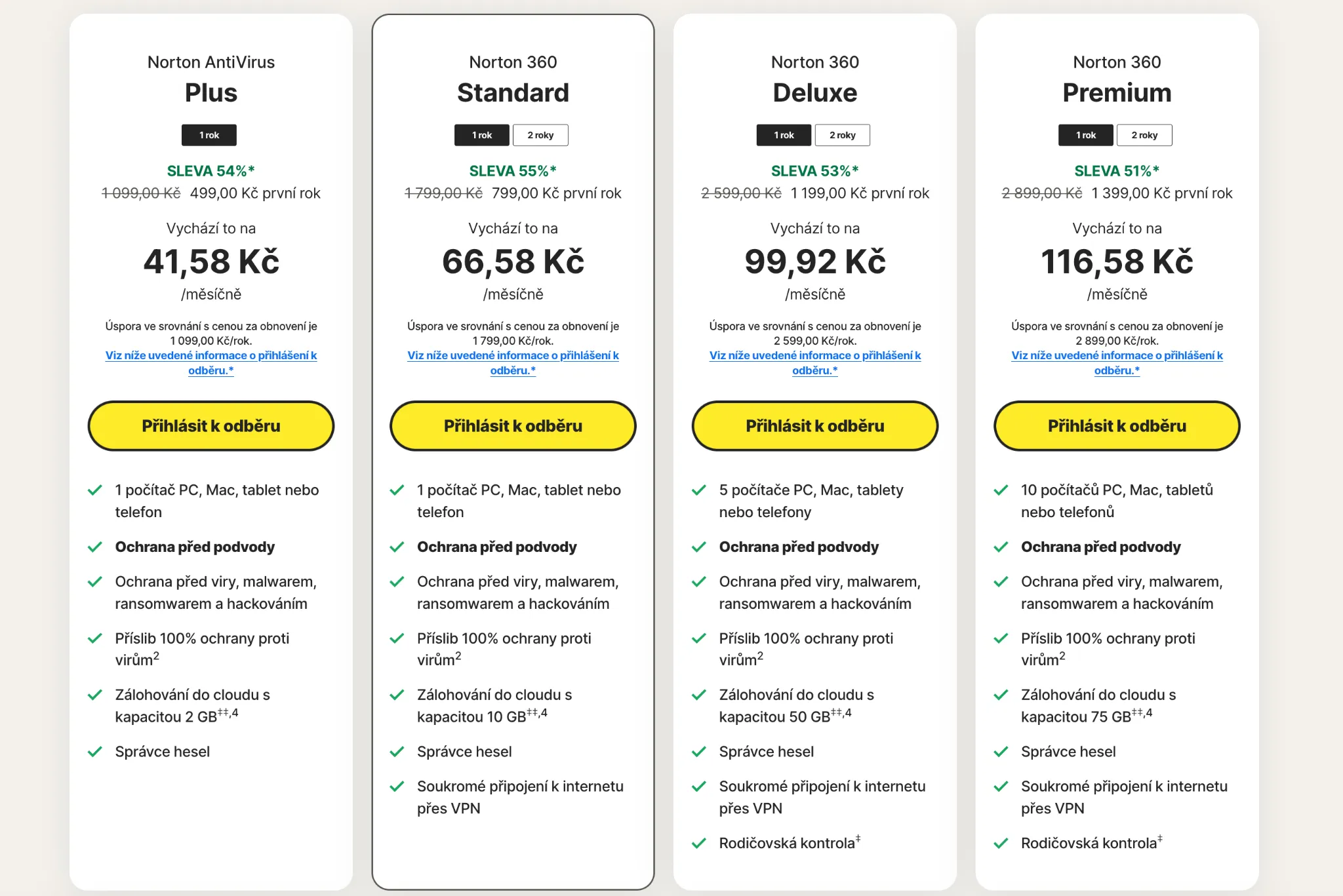This screenshot has height=896, width=1343.
Task: Open subscription info link in Premium column
Action: pos(1117,362)
